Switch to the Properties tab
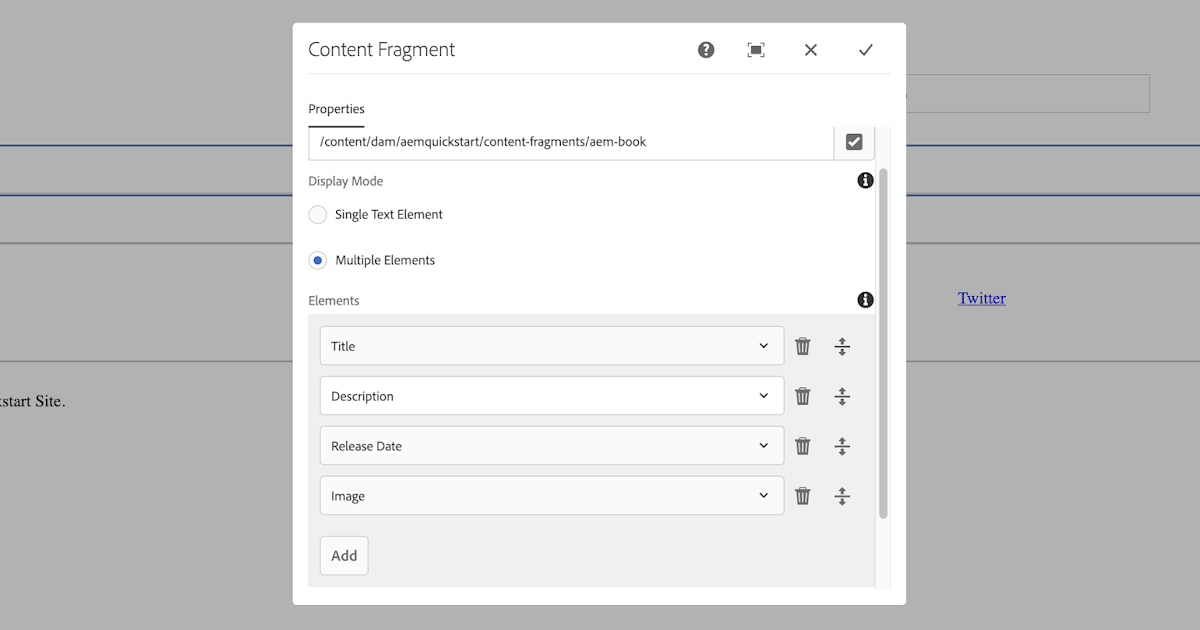 coord(336,109)
